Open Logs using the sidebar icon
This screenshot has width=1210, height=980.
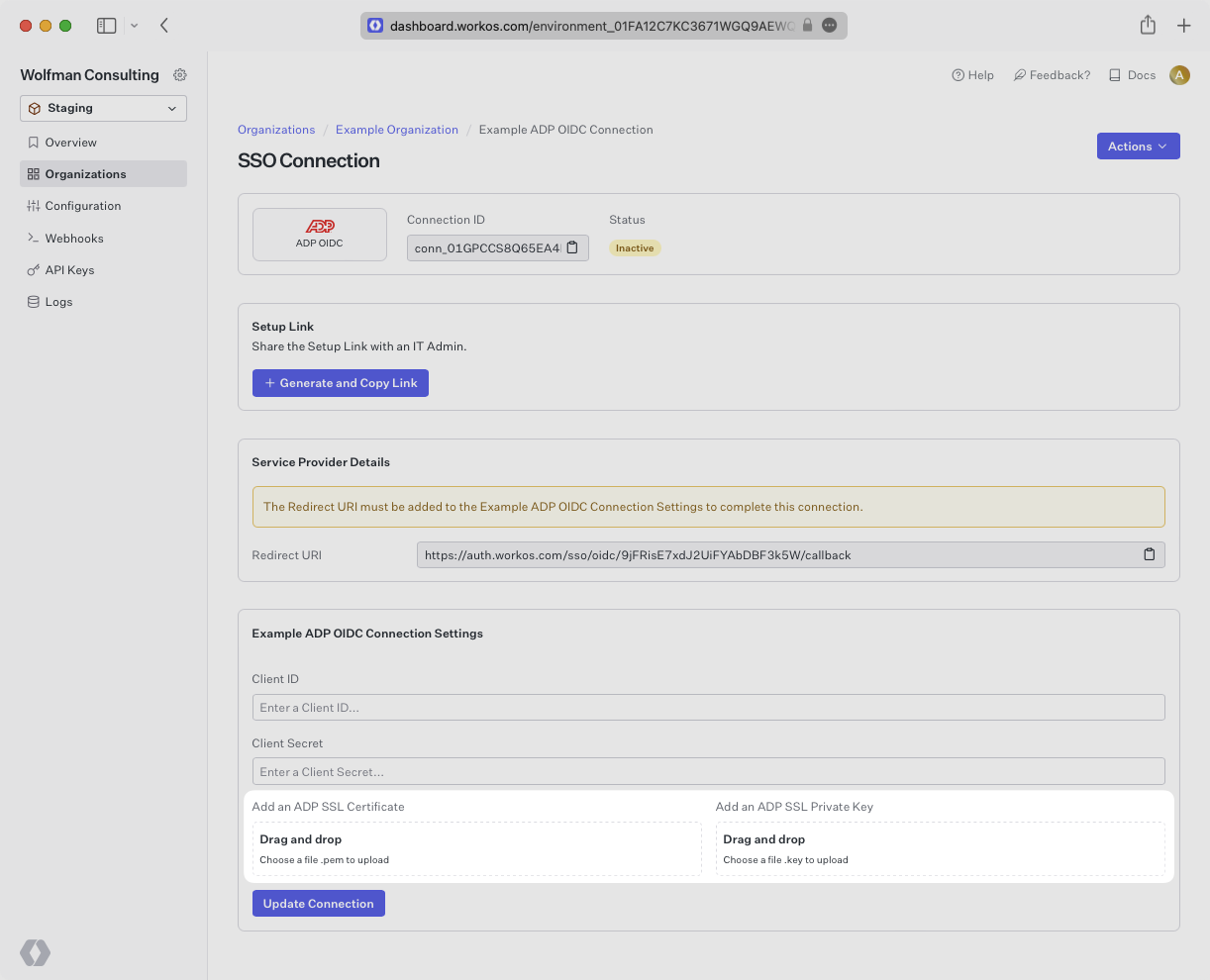59,301
